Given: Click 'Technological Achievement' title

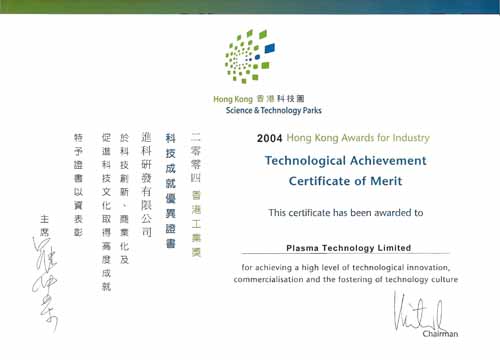Looking at the screenshot, I should (x=346, y=161).
